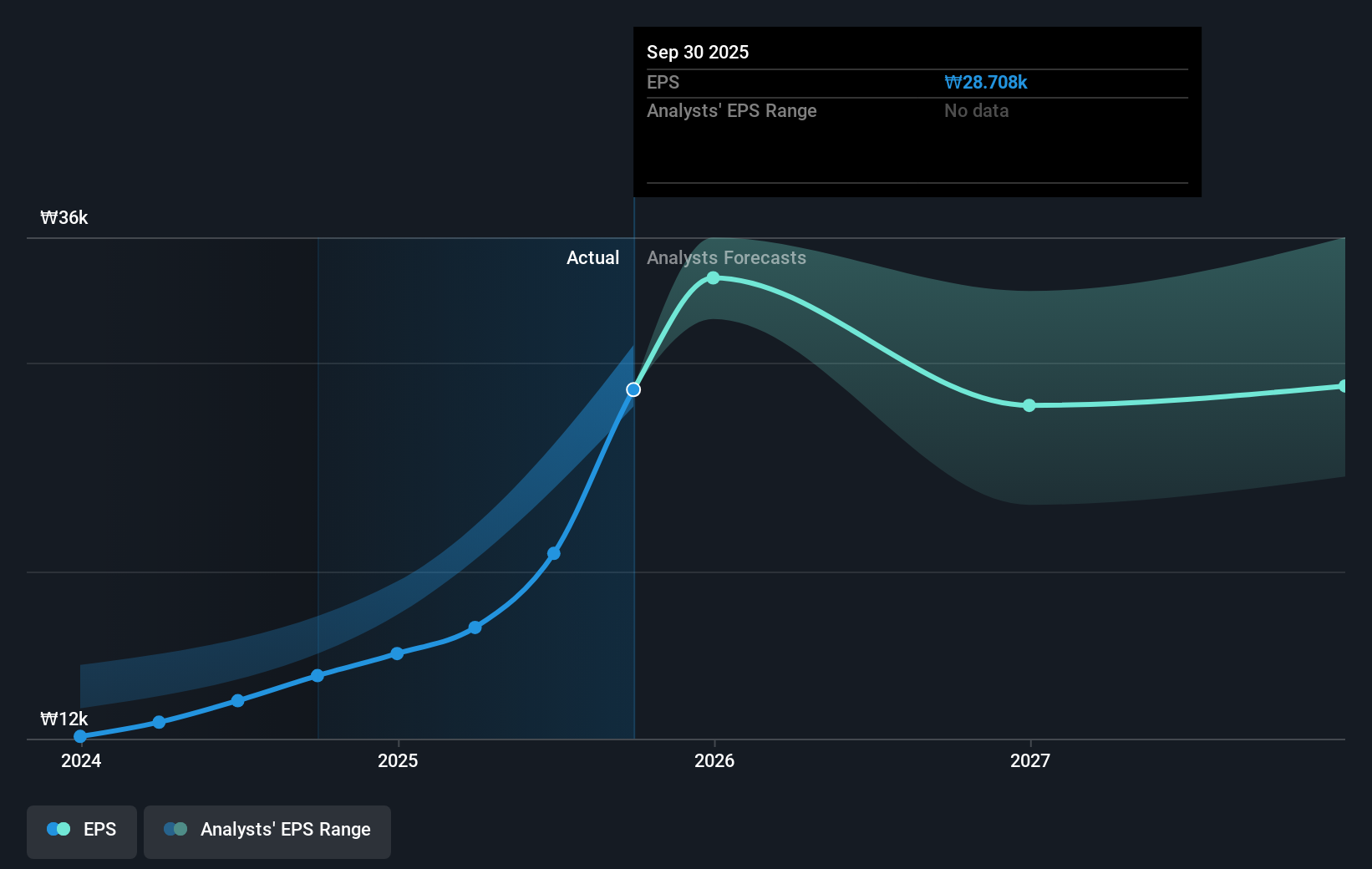Screen dimensions: 1372x869
Task: Select the 2027 forecast data point
Action: (x=1029, y=406)
